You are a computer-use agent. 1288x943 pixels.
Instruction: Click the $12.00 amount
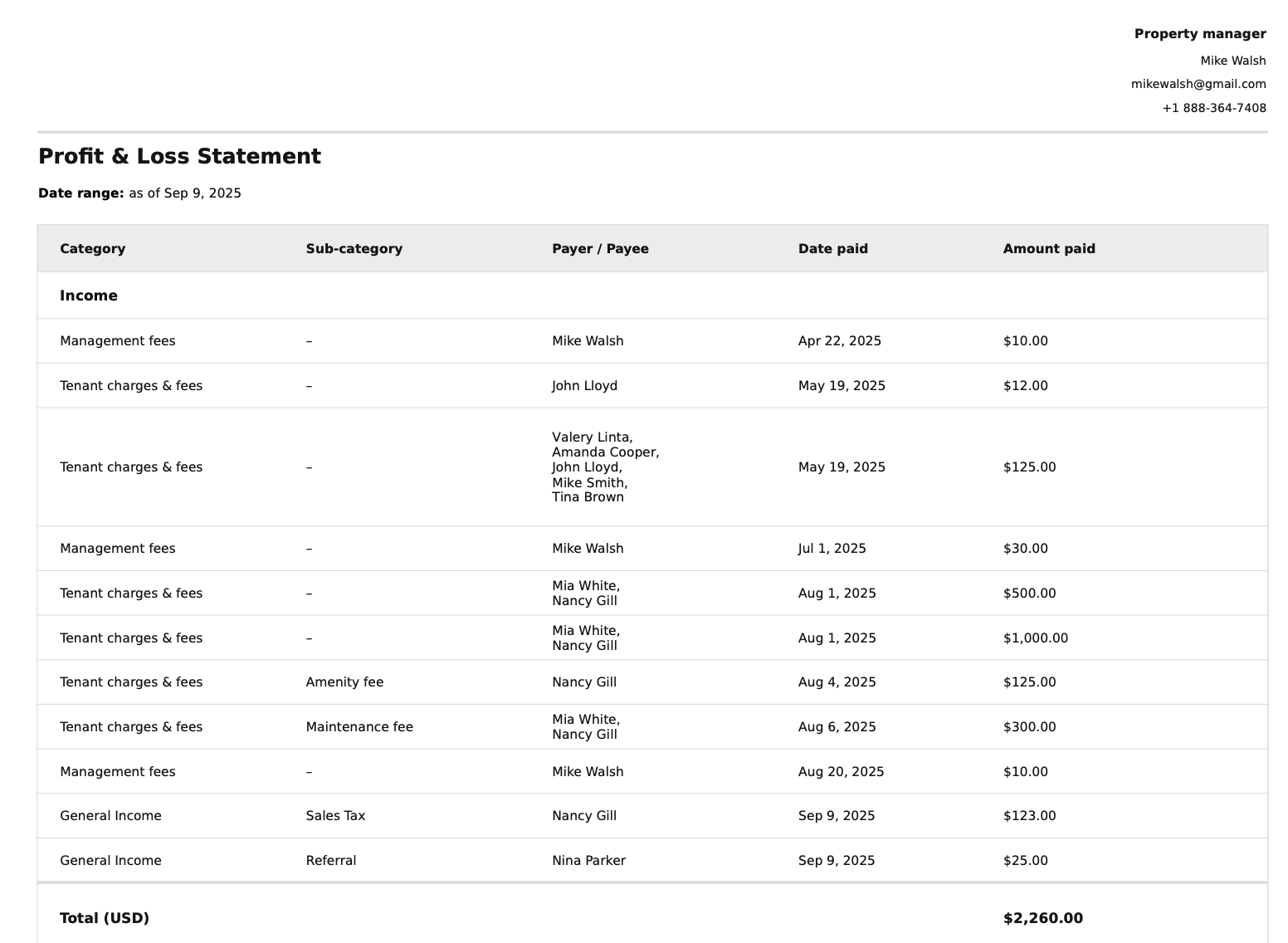[1026, 386]
